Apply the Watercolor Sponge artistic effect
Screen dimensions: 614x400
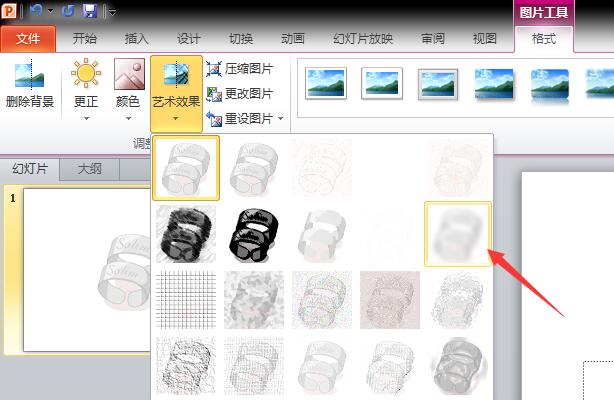point(254,300)
